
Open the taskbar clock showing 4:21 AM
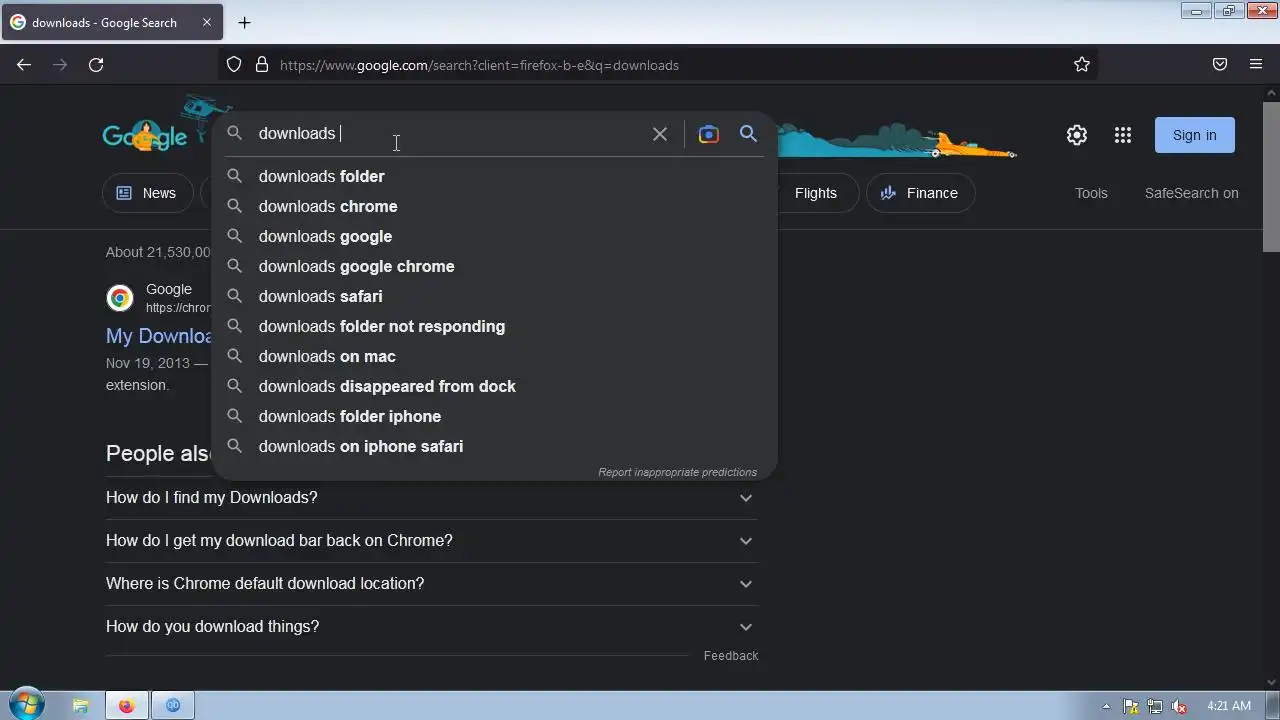point(1229,706)
